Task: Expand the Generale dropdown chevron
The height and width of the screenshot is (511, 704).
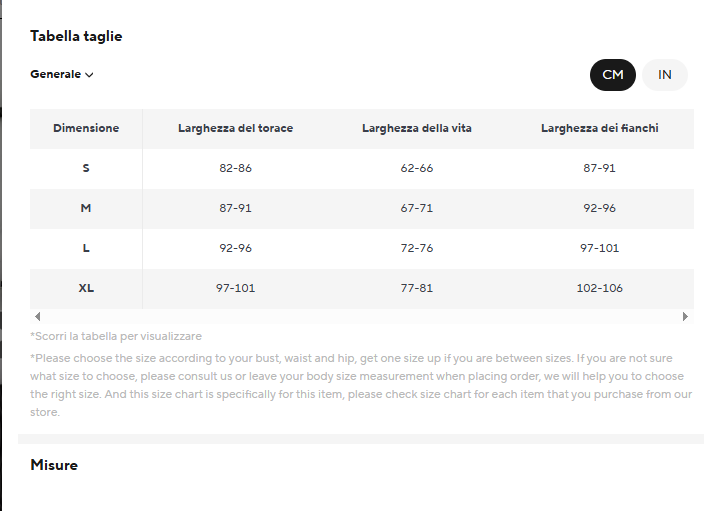Action: [89, 75]
